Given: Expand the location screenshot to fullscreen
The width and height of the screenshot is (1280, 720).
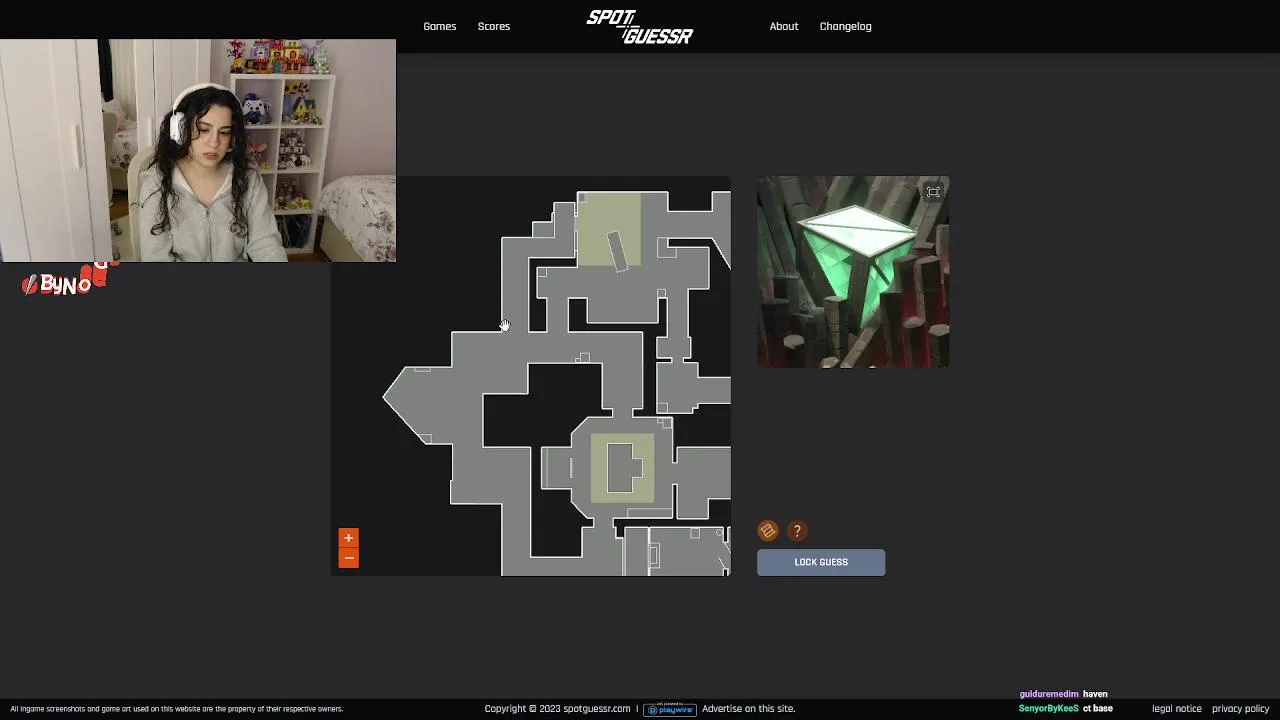Looking at the screenshot, I should click(x=933, y=192).
